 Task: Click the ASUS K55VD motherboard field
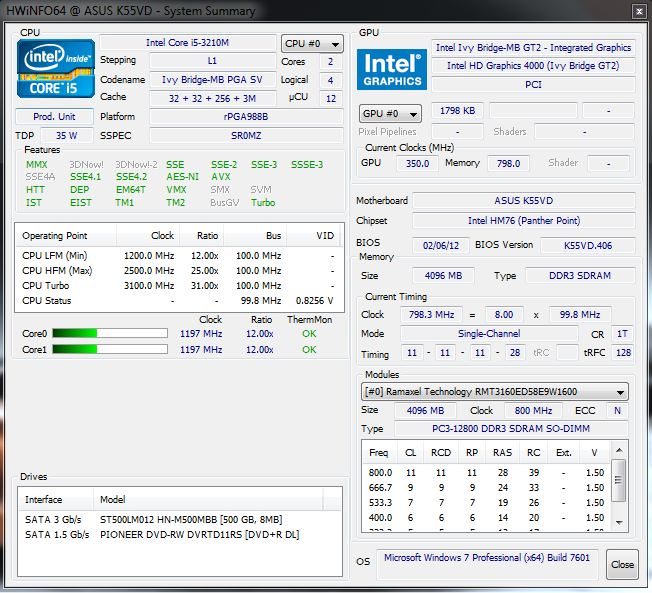pos(524,200)
